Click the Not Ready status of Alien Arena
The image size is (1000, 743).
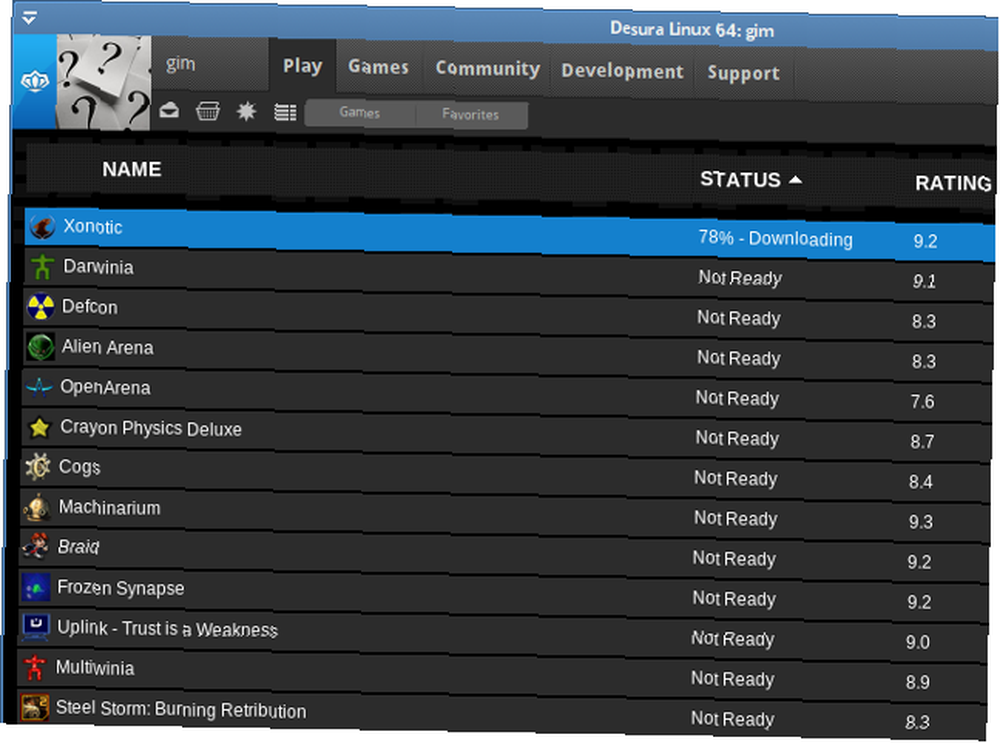[x=739, y=358]
